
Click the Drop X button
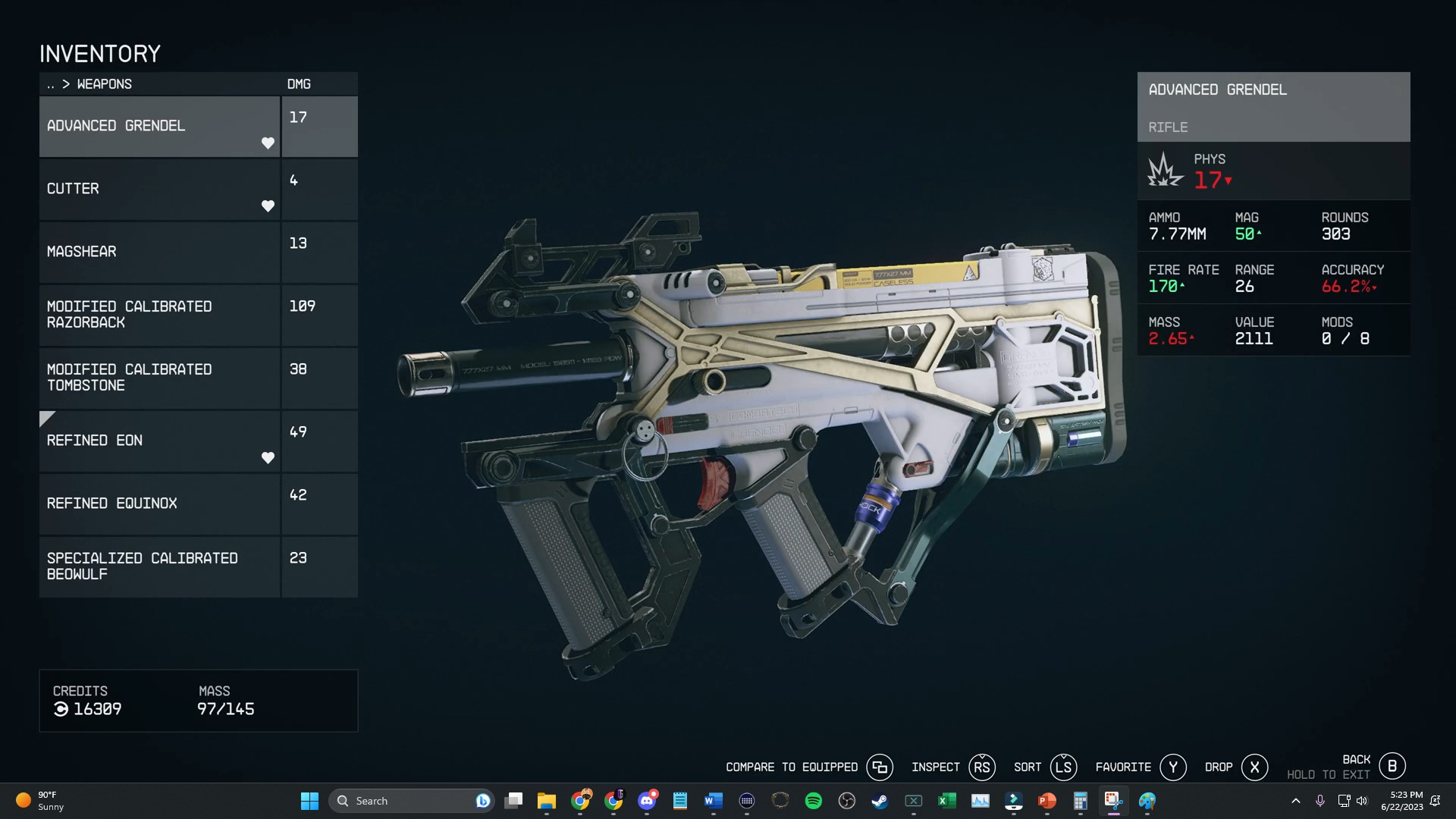(1254, 767)
